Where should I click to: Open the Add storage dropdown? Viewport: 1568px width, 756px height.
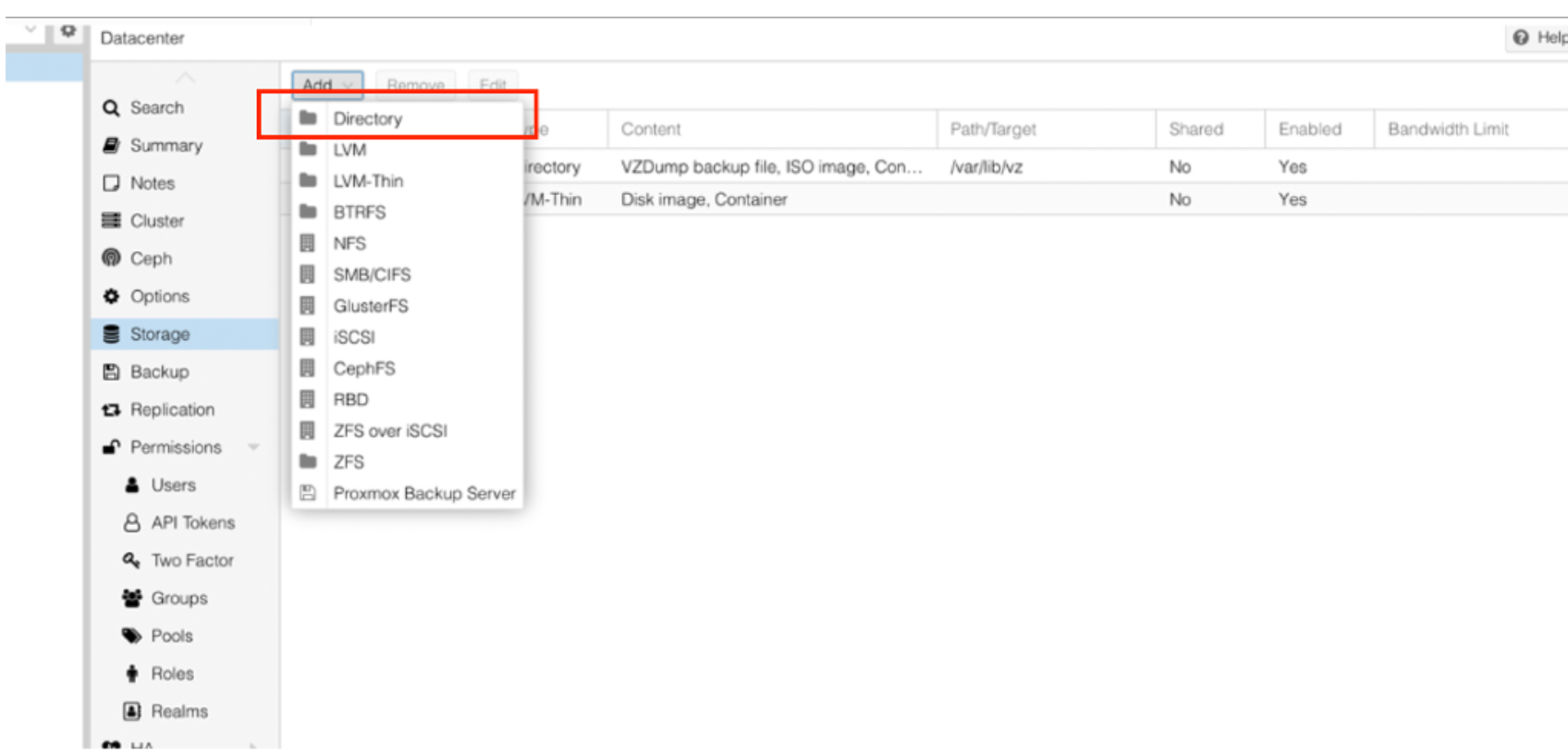[x=327, y=85]
